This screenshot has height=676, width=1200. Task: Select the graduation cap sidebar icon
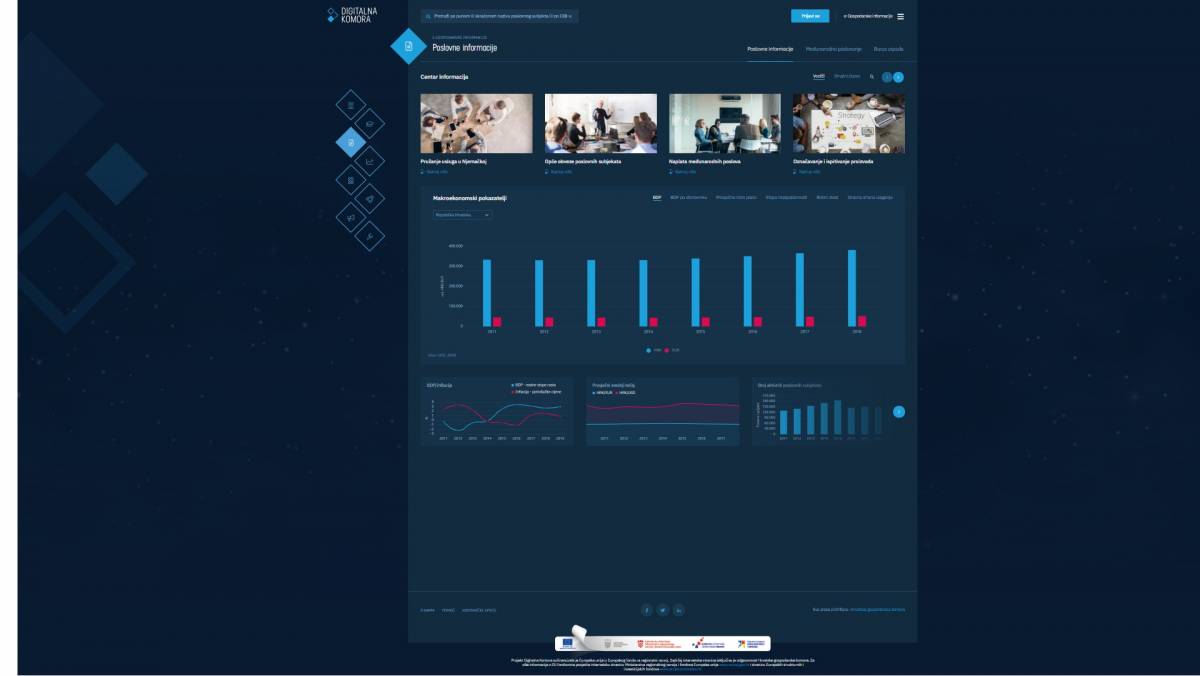click(x=369, y=123)
